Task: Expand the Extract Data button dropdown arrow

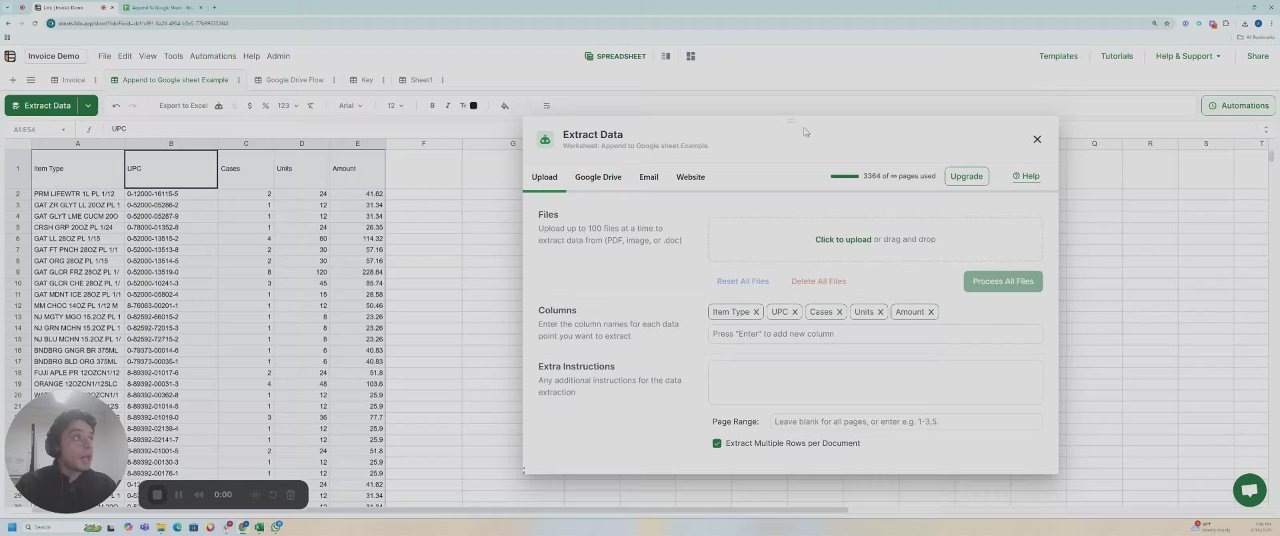Action: [x=88, y=105]
